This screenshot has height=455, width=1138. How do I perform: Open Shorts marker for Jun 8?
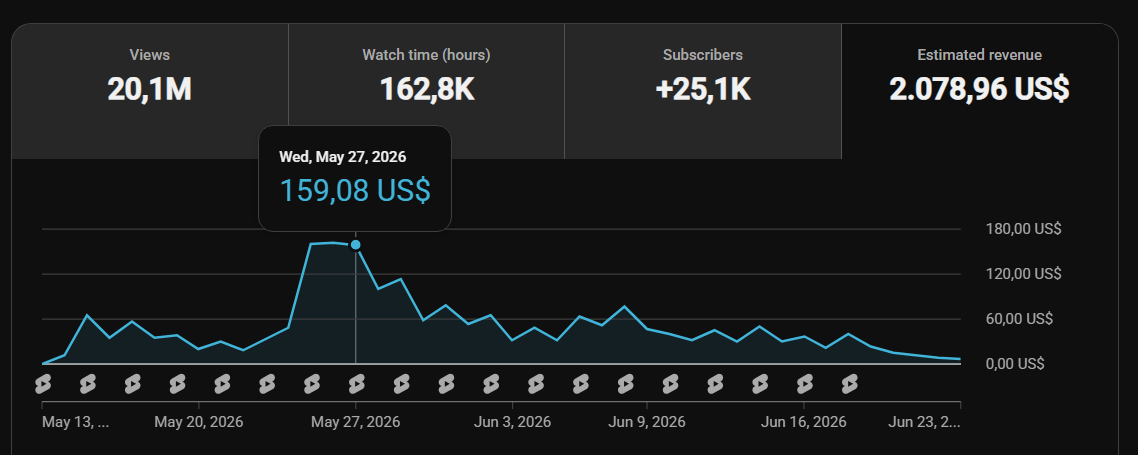(626, 384)
